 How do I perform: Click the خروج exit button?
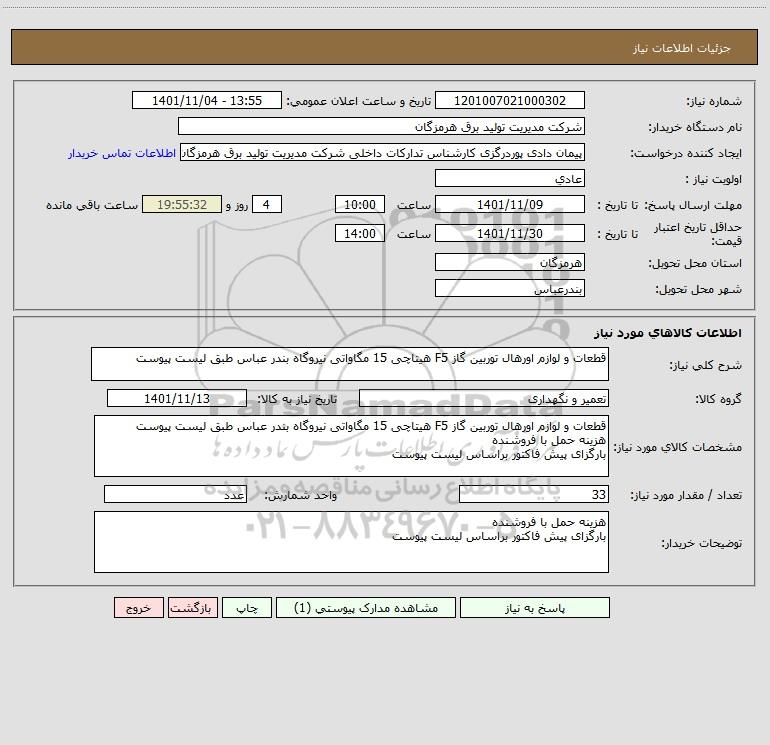[138, 608]
